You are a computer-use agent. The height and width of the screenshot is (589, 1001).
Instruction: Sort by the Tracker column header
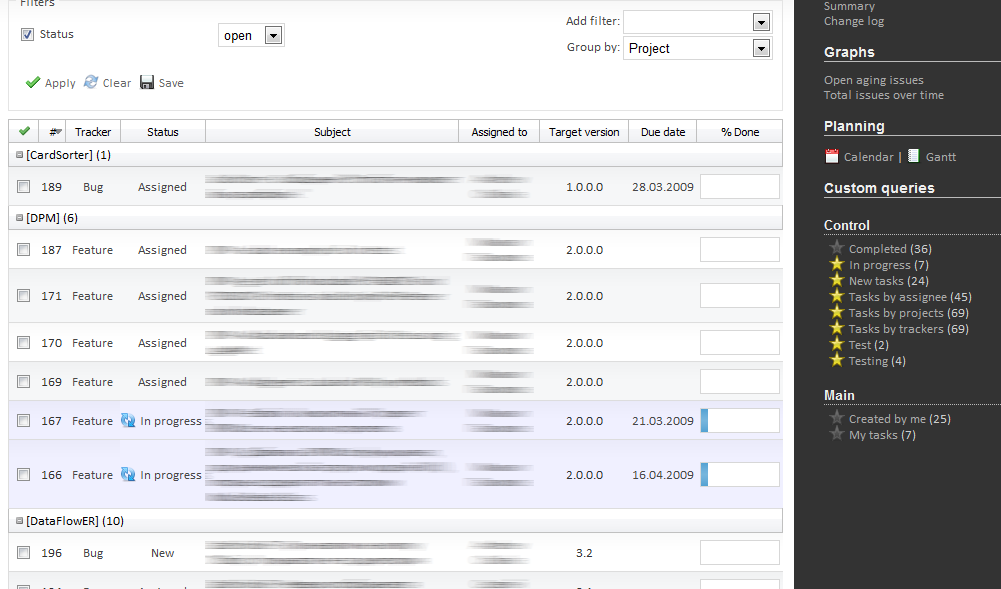coord(93,132)
